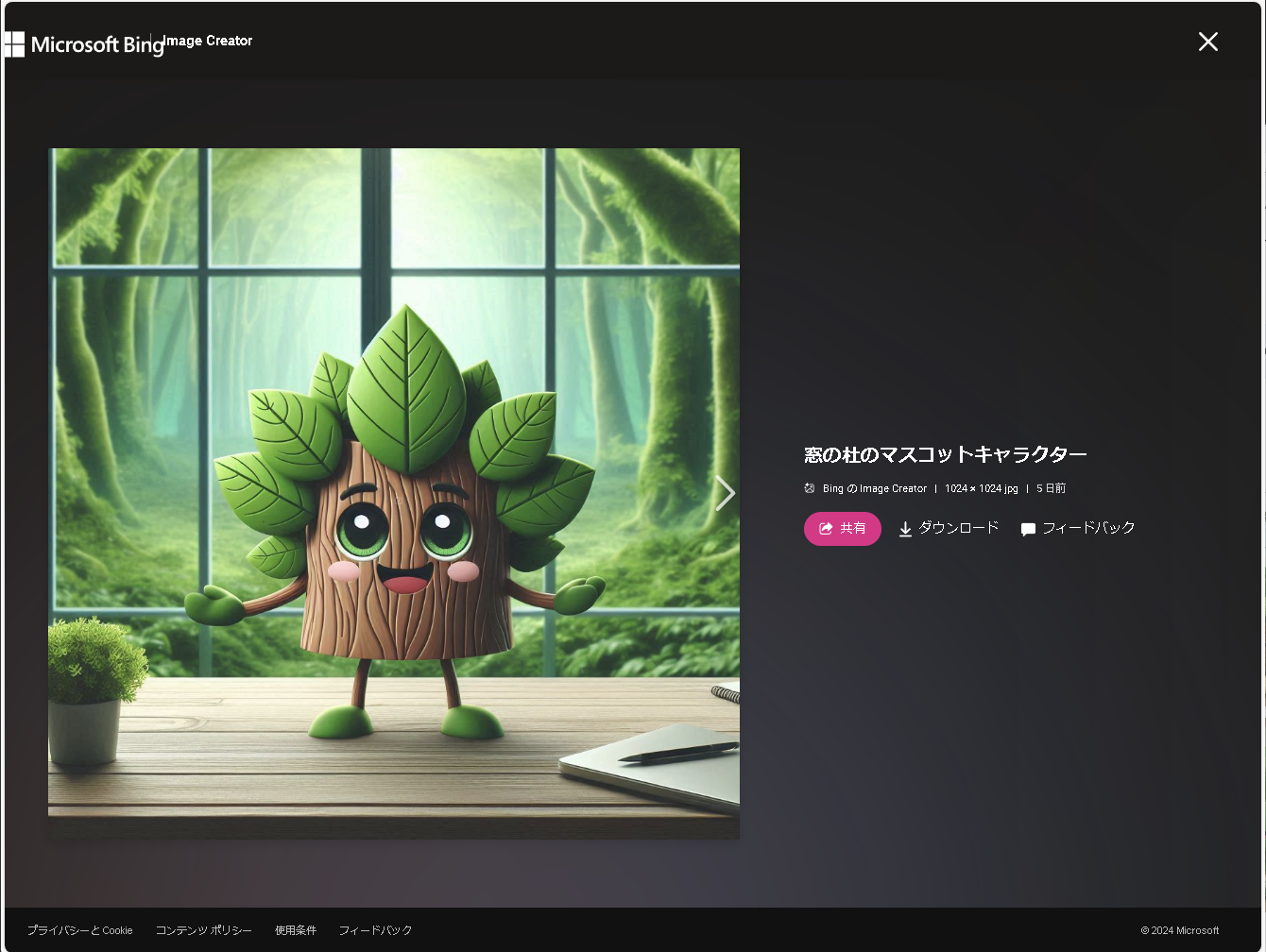The width and height of the screenshot is (1266, 952).
Task: Advance to the next image with the right chevron
Action: click(725, 493)
